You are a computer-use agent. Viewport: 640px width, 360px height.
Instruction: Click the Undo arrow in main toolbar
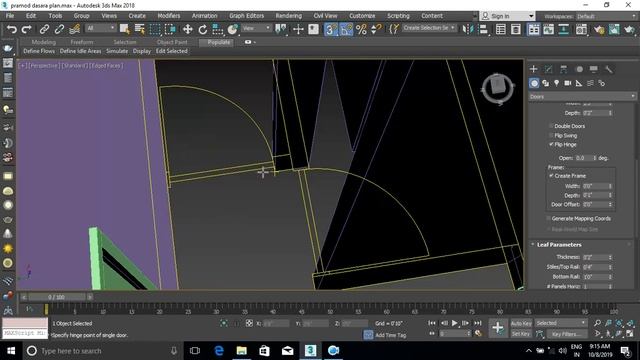coord(12,29)
